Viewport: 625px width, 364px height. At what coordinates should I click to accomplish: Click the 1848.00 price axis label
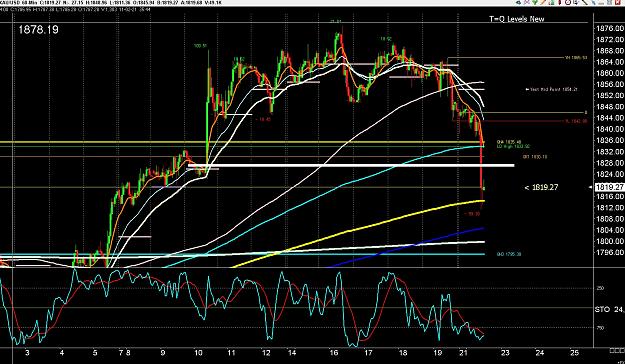tap(609, 107)
